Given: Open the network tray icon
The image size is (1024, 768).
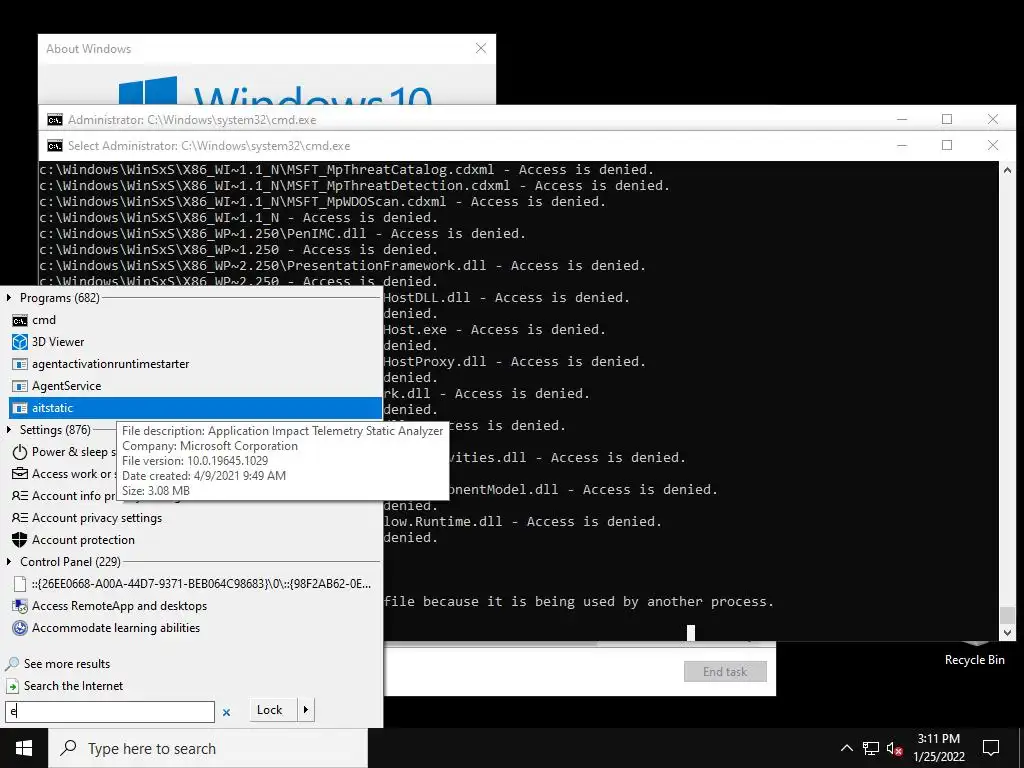Looking at the screenshot, I should click(x=871, y=749).
